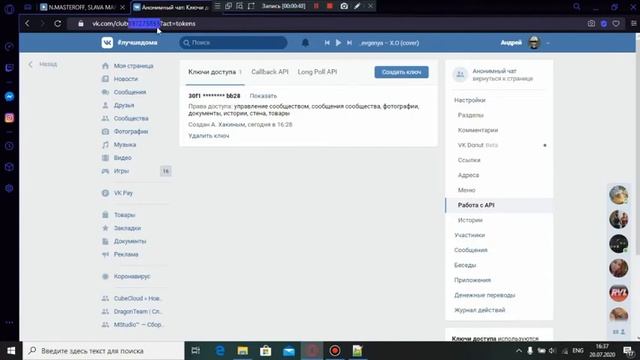Open Друзья in left menu
The width and height of the screenshot is (640, 360).
124,105
